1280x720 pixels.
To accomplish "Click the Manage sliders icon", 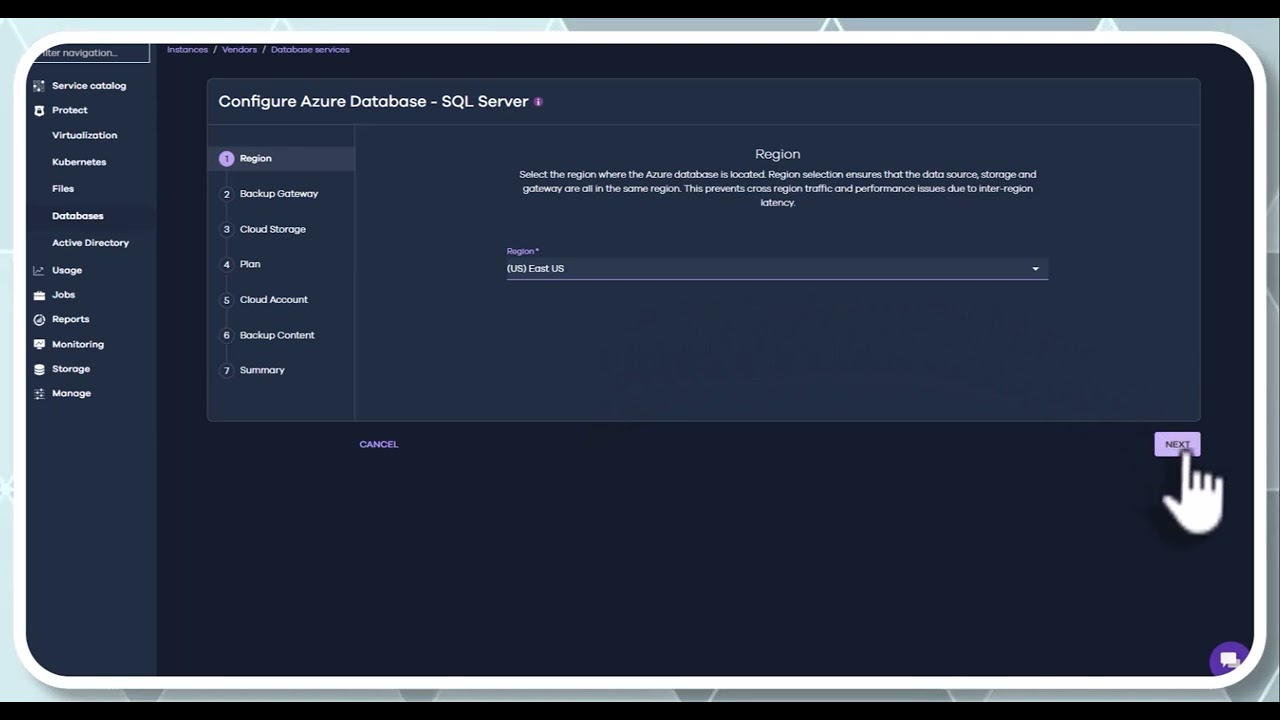I will click(x=39, y=394).
